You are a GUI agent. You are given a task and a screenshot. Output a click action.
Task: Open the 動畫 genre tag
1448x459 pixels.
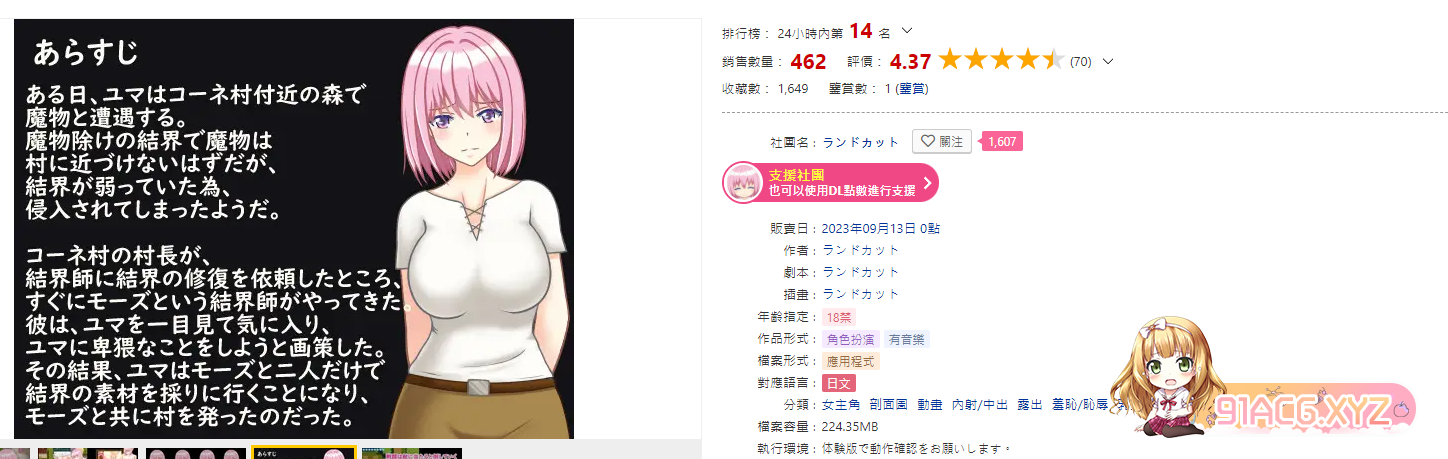point(930,405)
